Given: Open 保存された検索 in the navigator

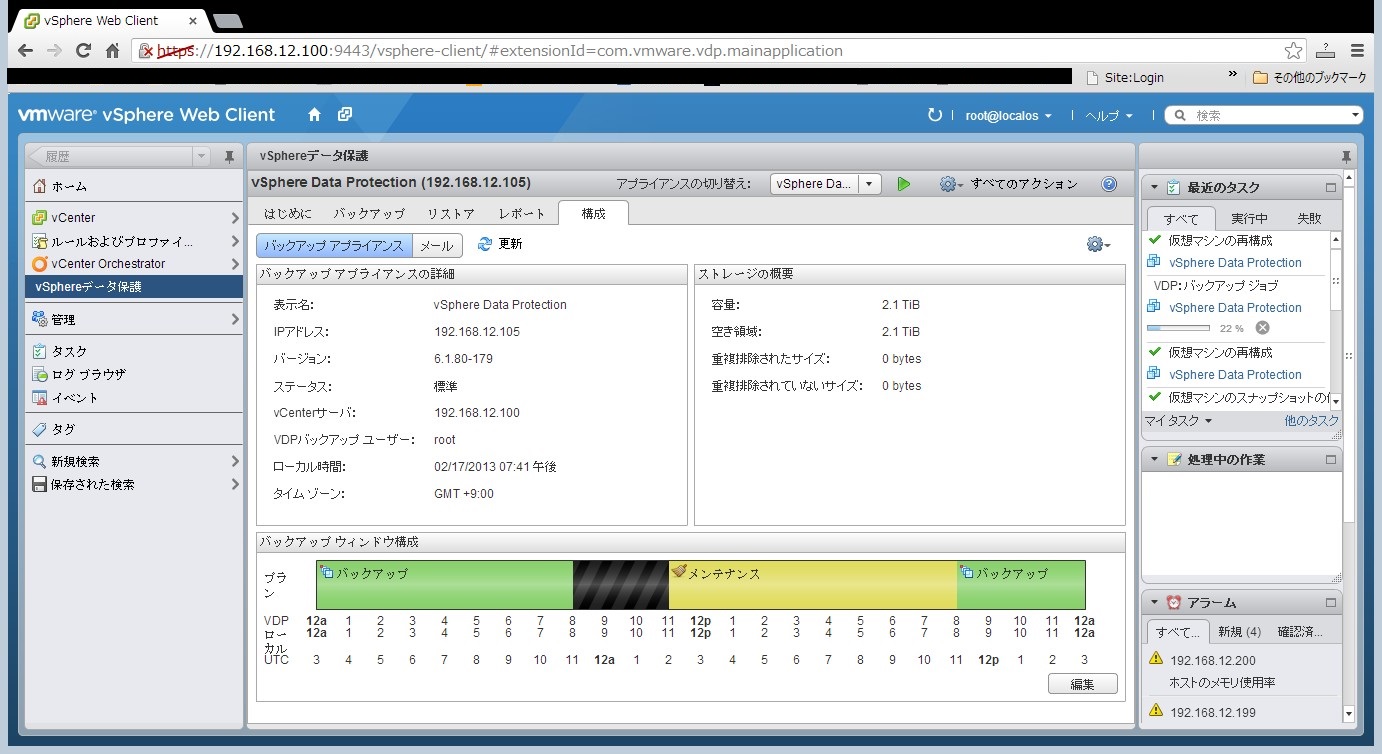Looking at the screenshot, I should (x=134, y=484).
